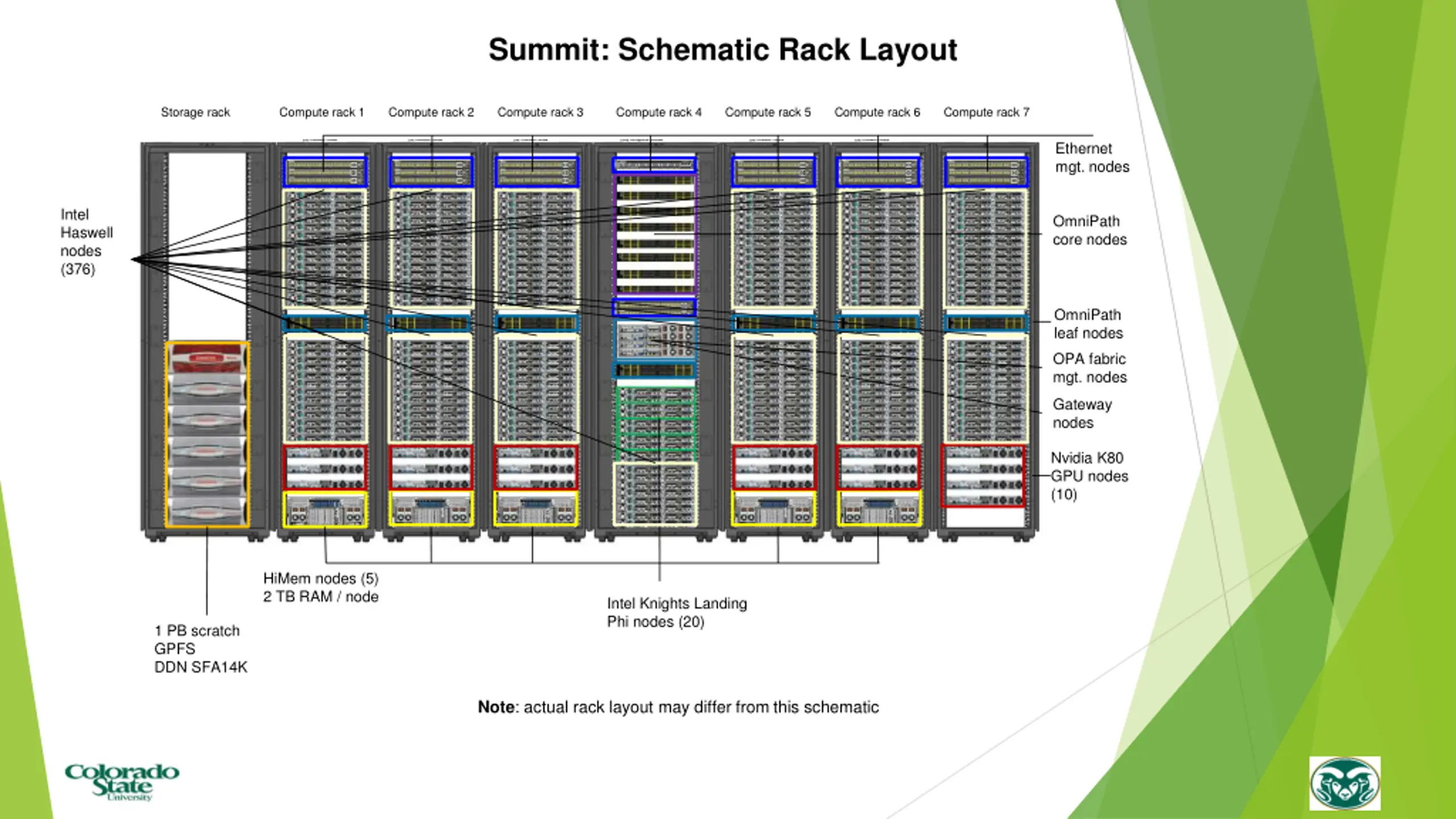Click the orange-outlined DDN storage unit
The image size is (1456, 819).
click(x=207, y=435)
